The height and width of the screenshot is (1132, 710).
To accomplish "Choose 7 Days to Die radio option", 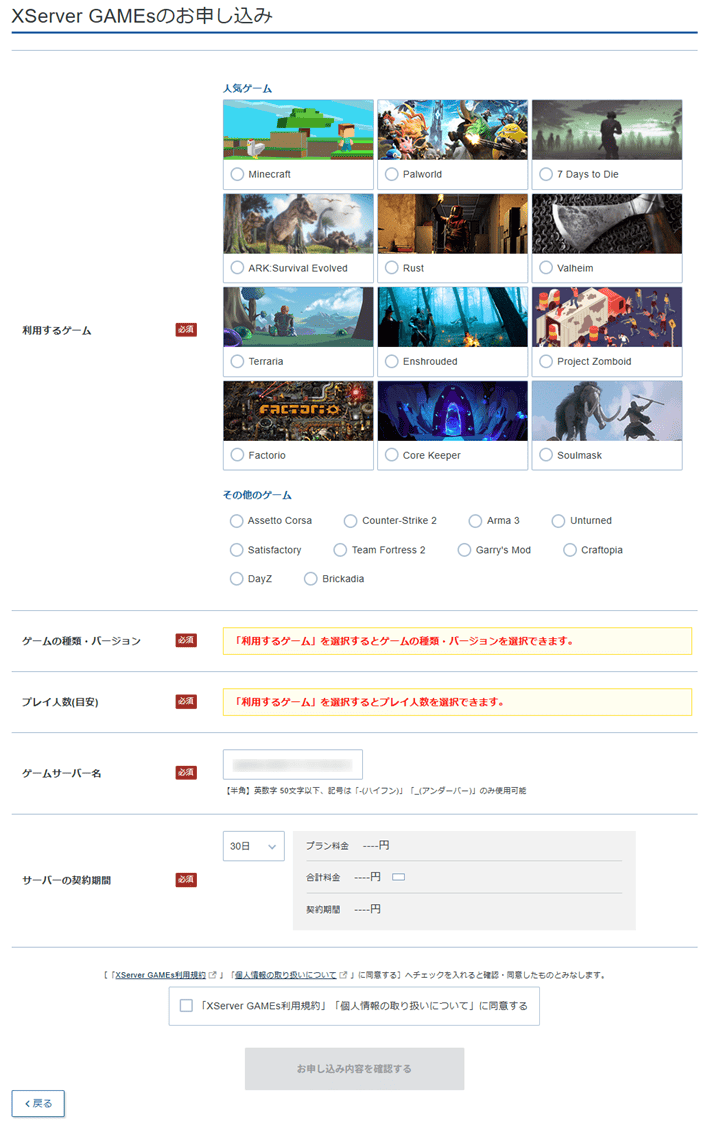I will [546, 174].
